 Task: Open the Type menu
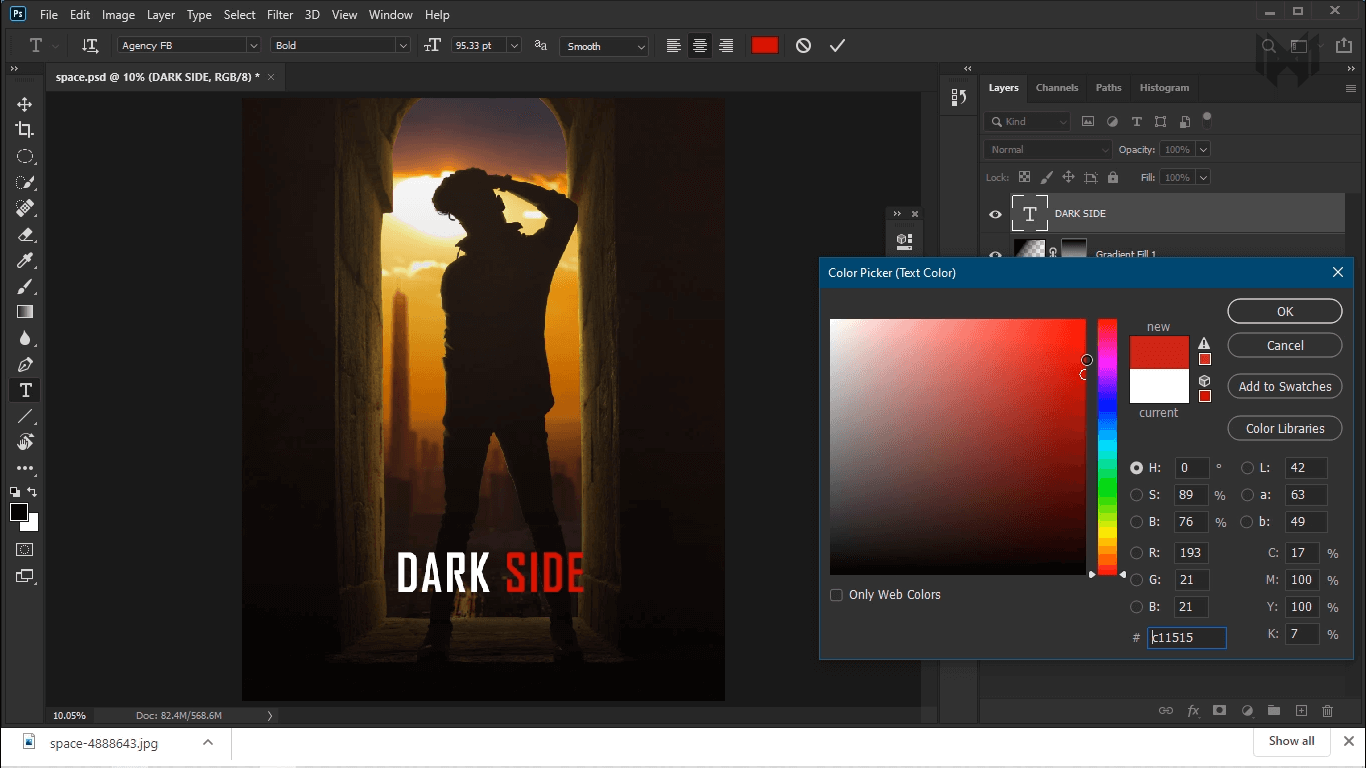click(x=199, y=15)
